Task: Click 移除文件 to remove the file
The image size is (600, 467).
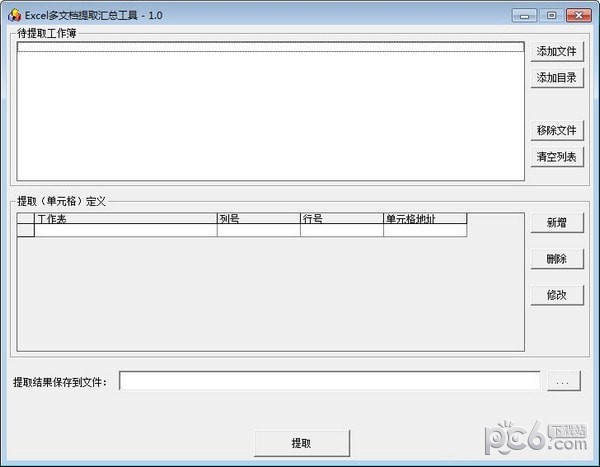Action: click(556, 130)
